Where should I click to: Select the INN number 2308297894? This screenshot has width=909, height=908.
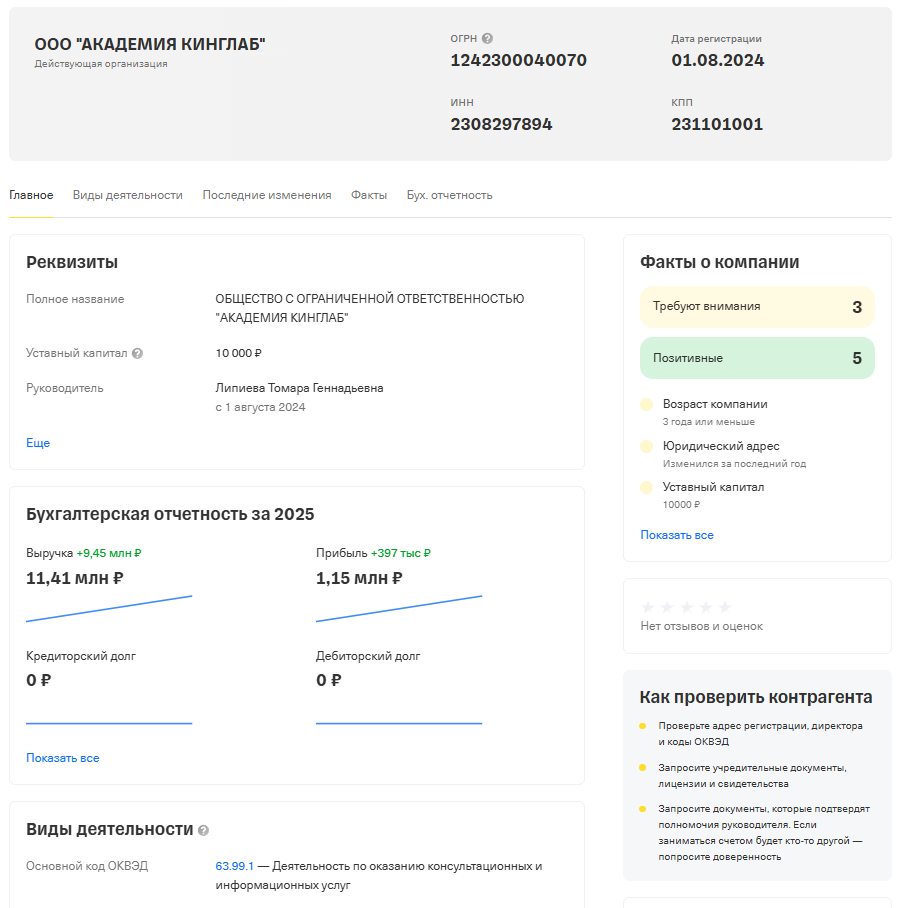tap(501, 124)
